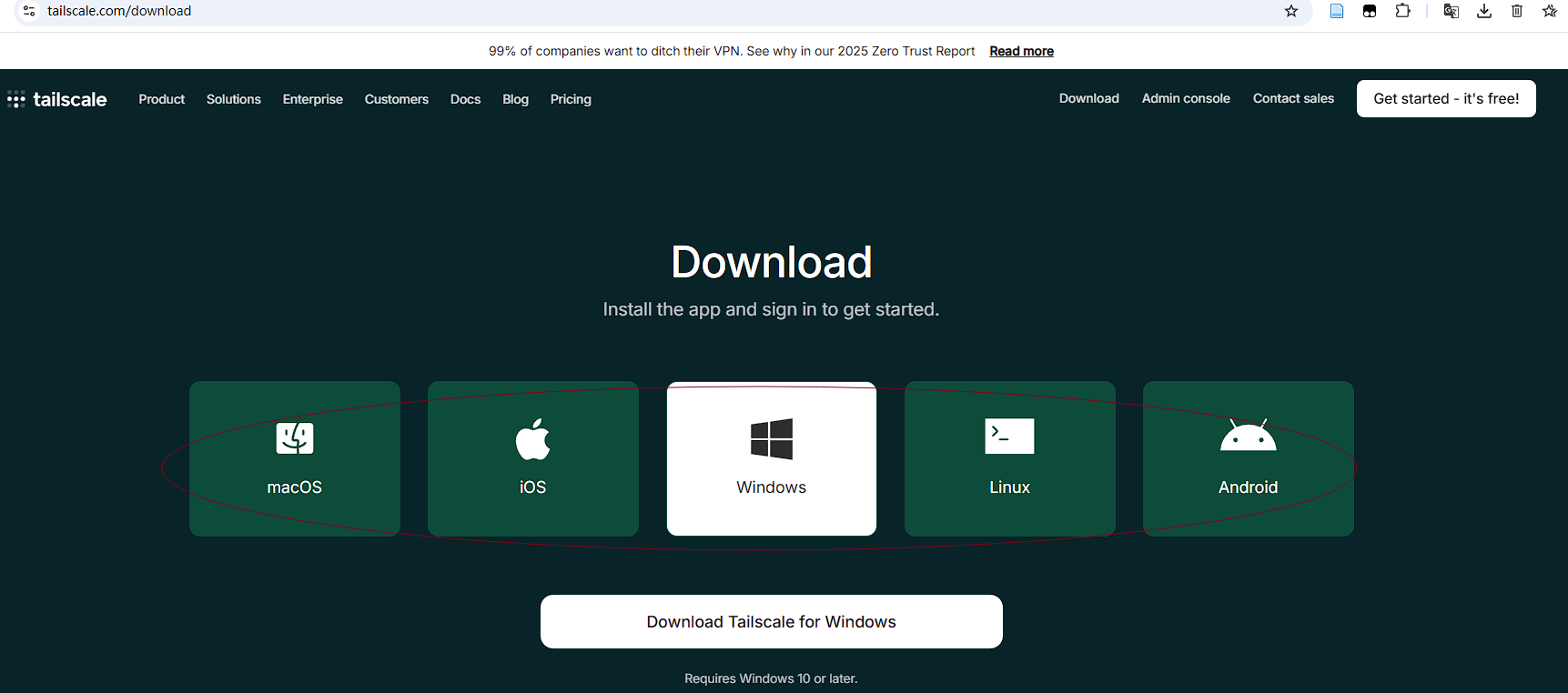Open the puzzle-piece Extensions menu
This screenshot has width=1568, height=693.
1402,11
